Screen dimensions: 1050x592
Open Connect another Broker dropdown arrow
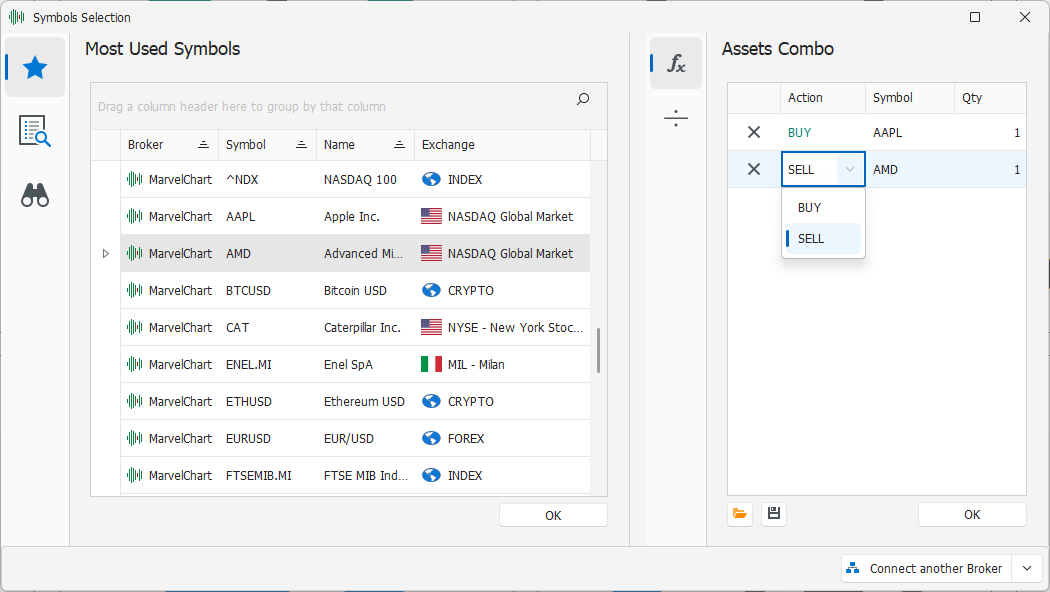[x=1027, y=569]
